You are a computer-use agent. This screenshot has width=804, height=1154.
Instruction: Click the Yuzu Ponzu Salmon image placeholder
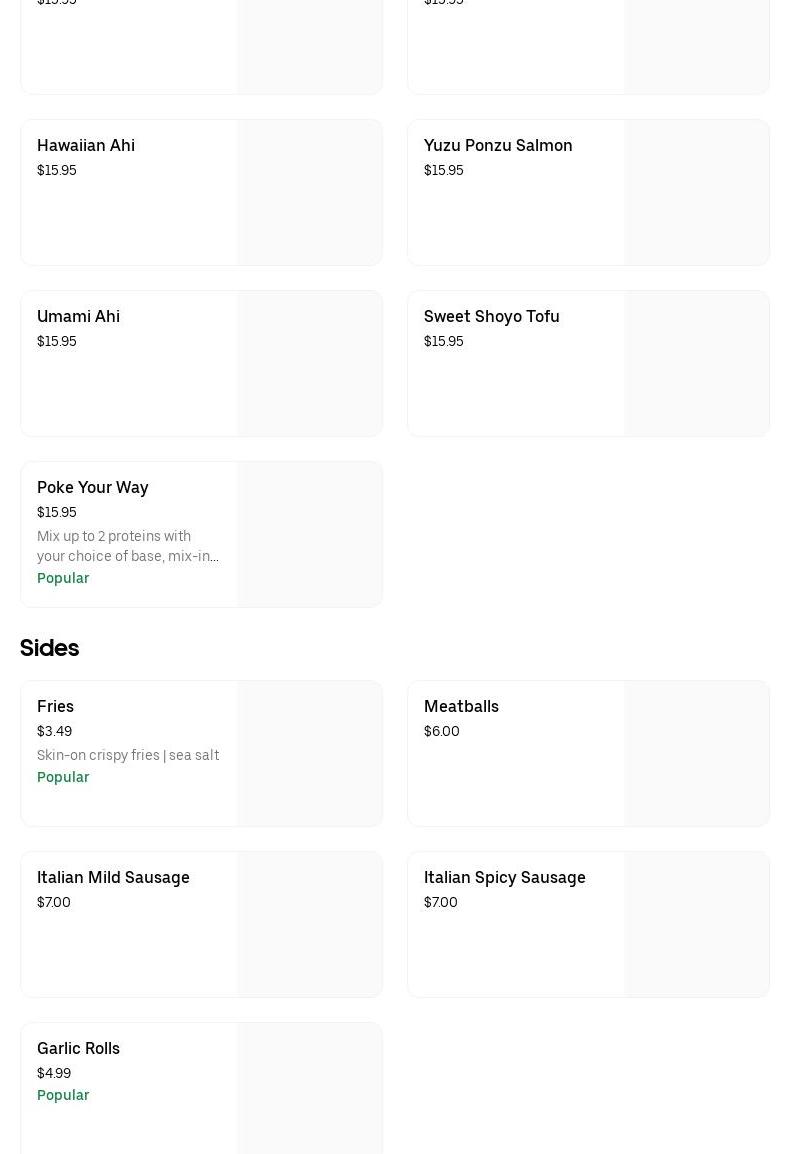pyautogui.click(x=696, y=193)
